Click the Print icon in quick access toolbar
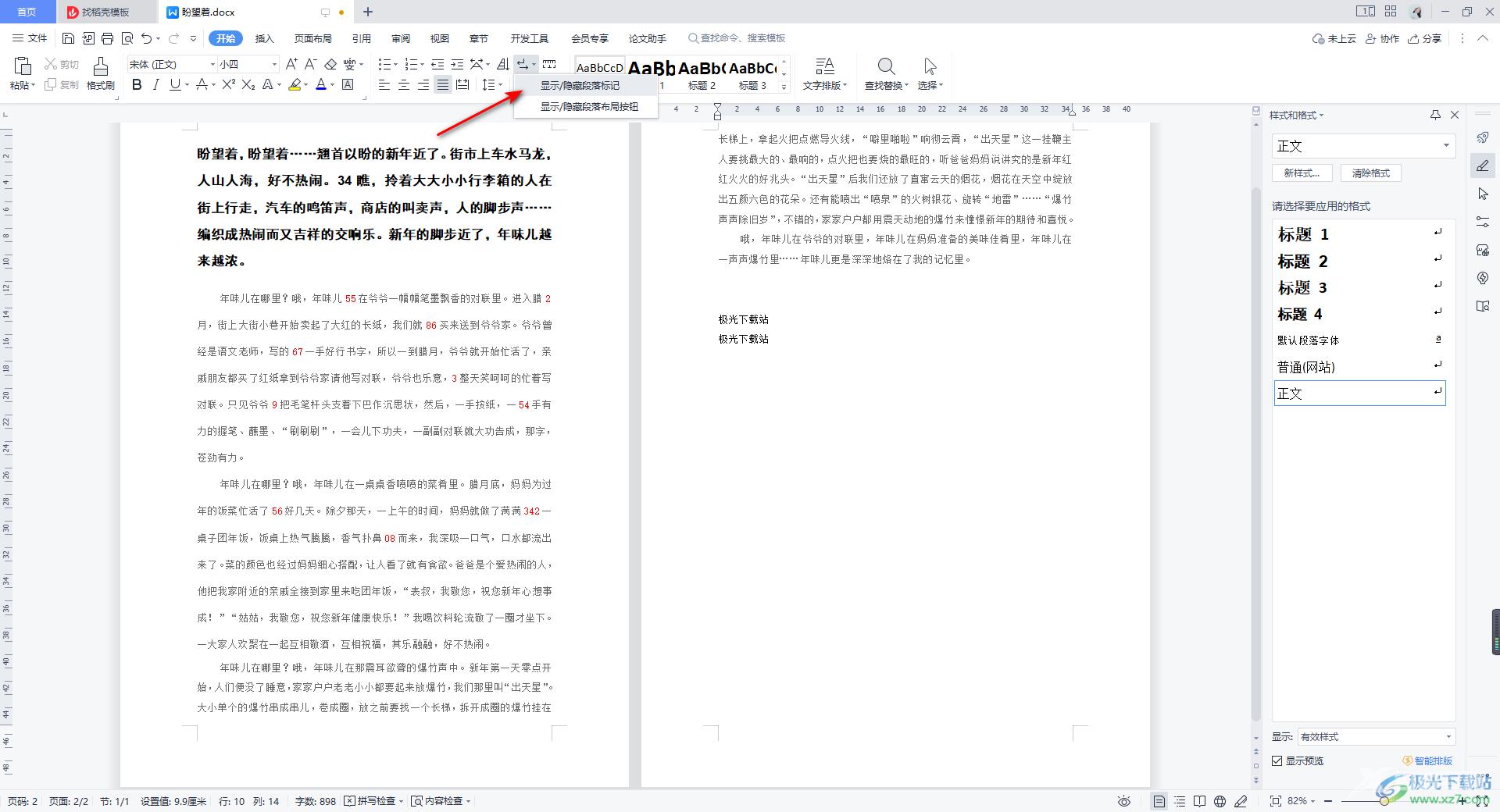Image resolution: width=1500 pixels, height=812 pixels. click(107, 38)
